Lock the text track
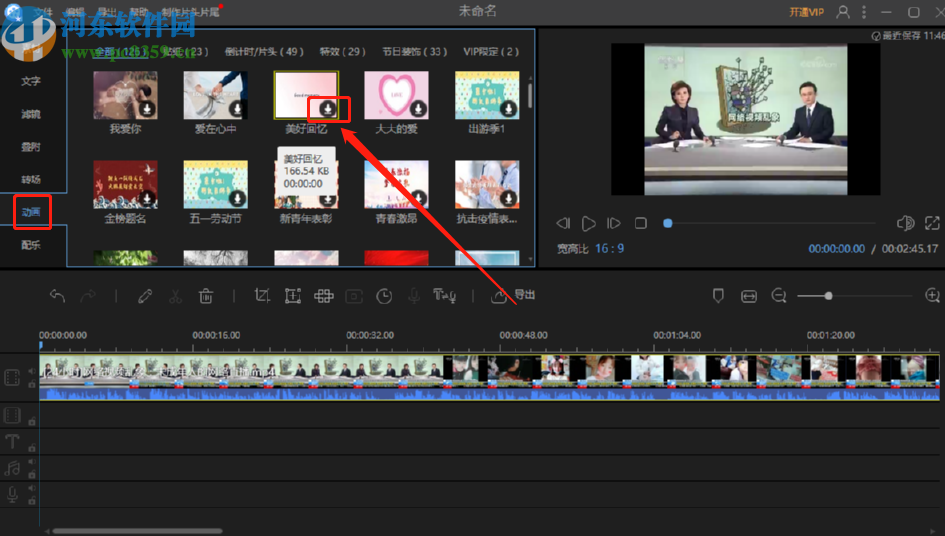 point(31,447)
